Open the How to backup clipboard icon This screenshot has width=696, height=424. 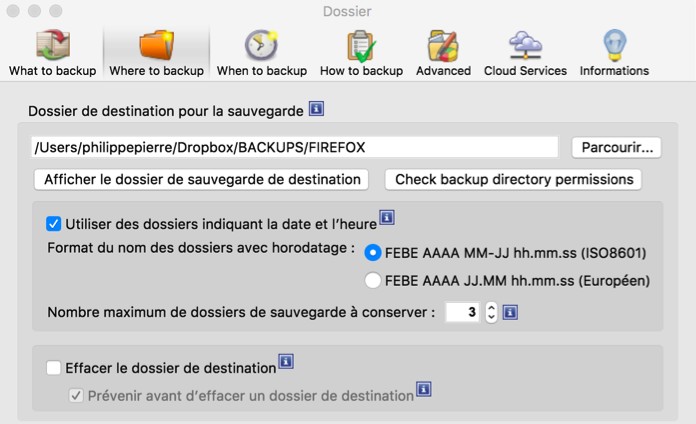[361, 45]
